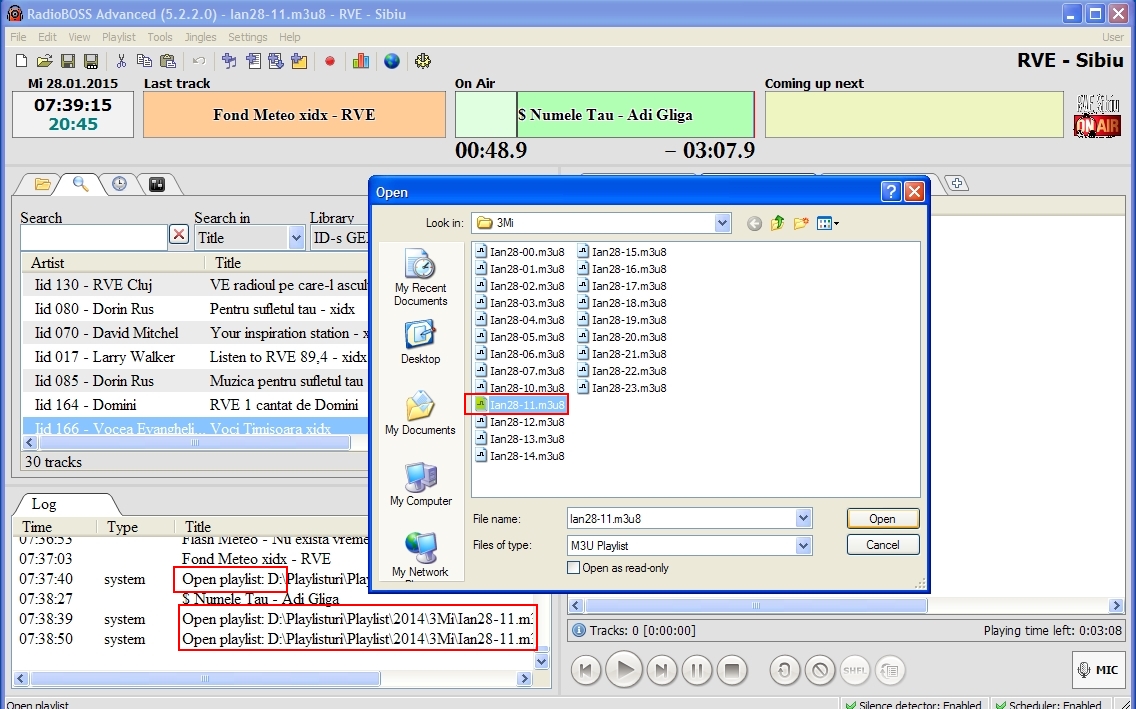This screenshot has width=1136, height=709.
Task: Click the File name input field
Action: (x=681, y=519)
